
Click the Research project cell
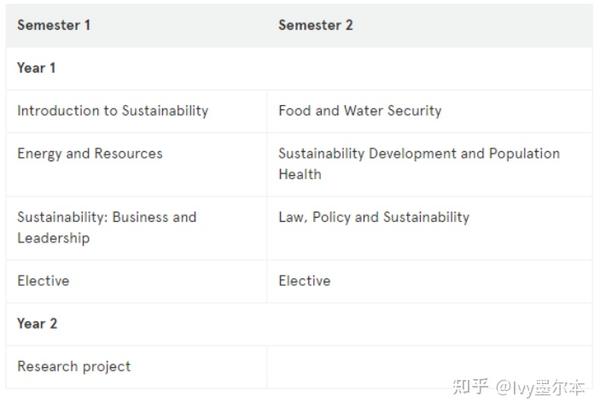pyautogui.click(x=74, y=367)
